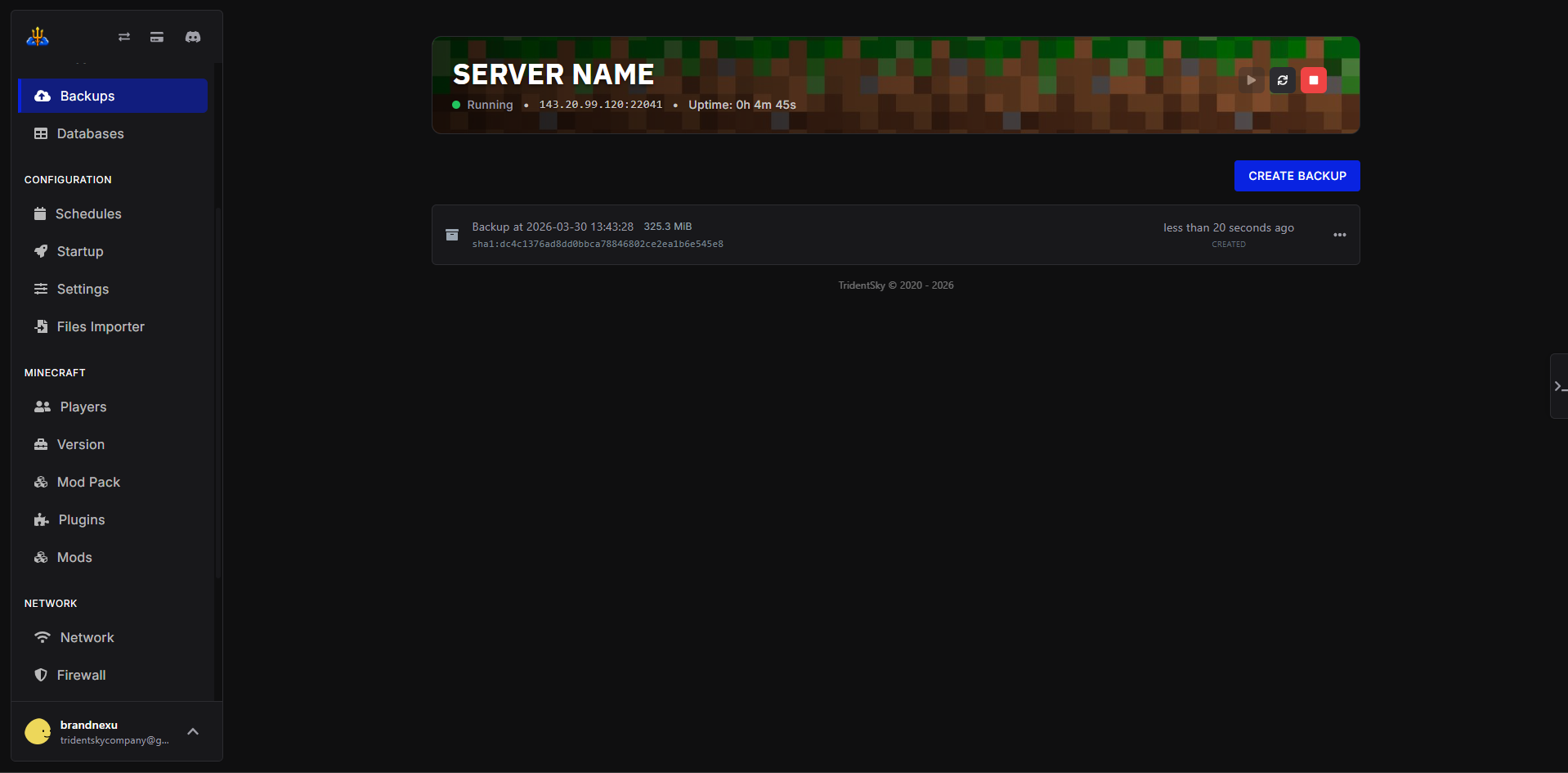Click the swap arrows icon in sidebar header
The width and height of the screenshot is (1568, 773).
pyautogui.click(x=124, y=37)
